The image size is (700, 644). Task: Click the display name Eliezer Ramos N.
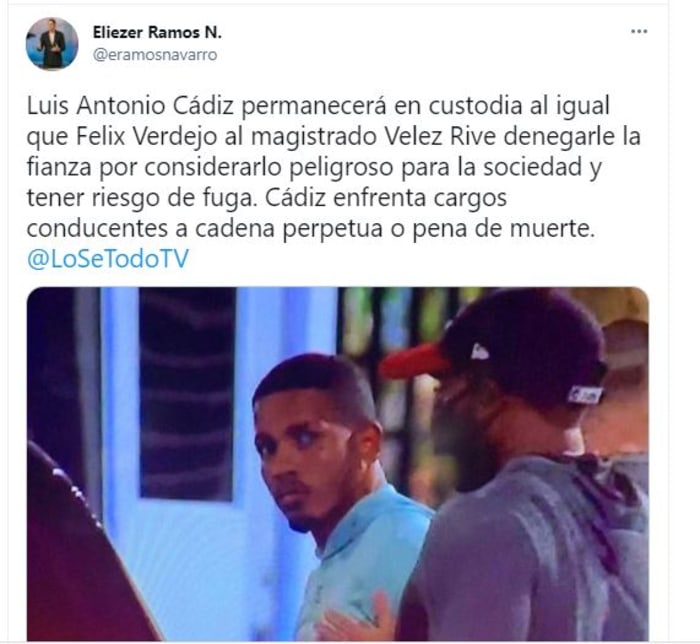point(157,32)
